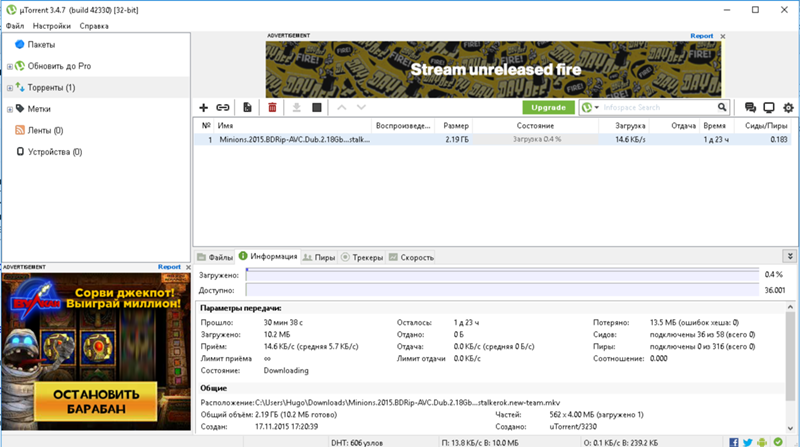Click info pane scrollbar up arrow
Image resolution: width=800 pixels, height=447 pixels.
[x=790, y=307]
